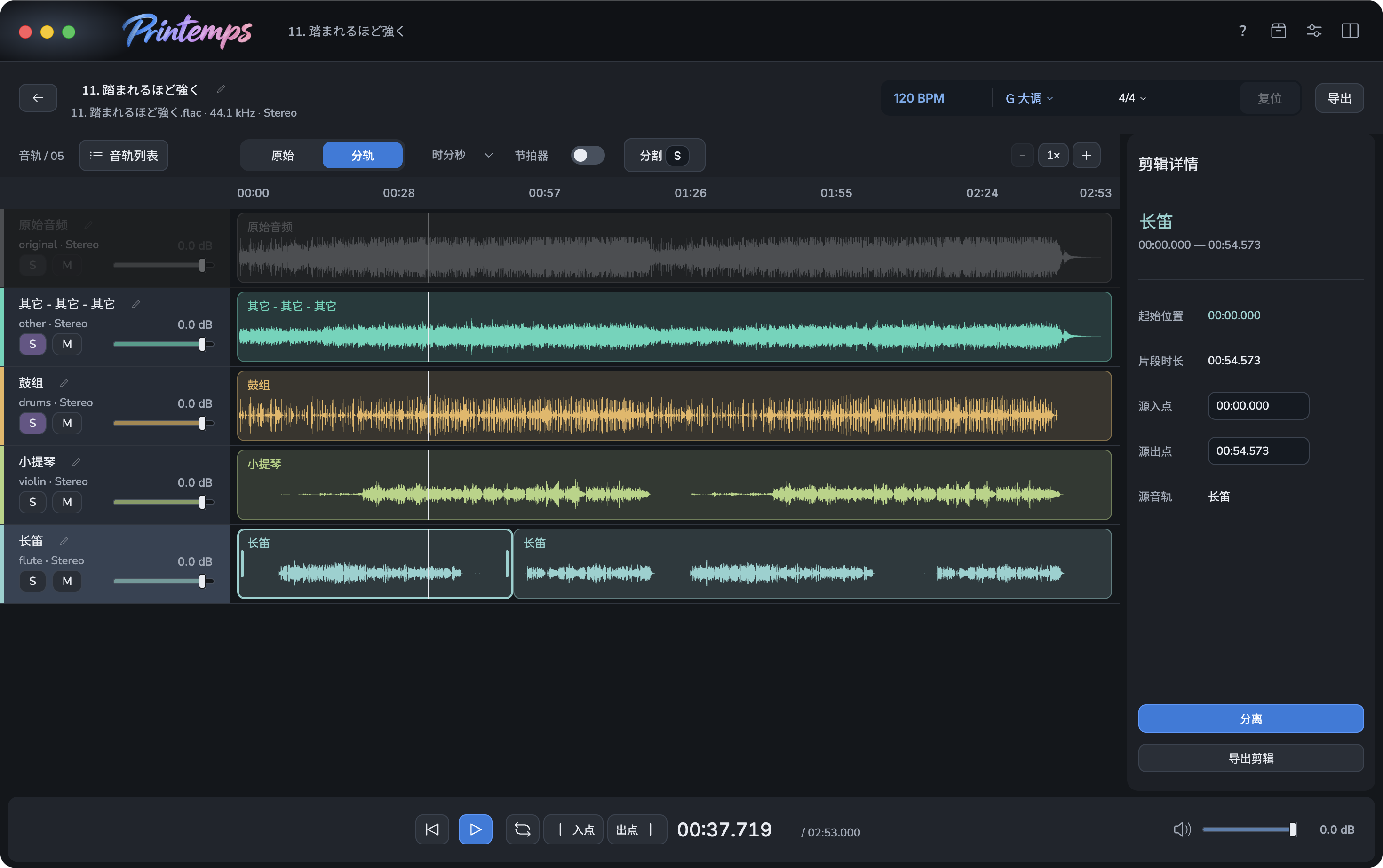Toggle the 节拍器 metronome switch
1383x868 pixels.
coord(588,156)
